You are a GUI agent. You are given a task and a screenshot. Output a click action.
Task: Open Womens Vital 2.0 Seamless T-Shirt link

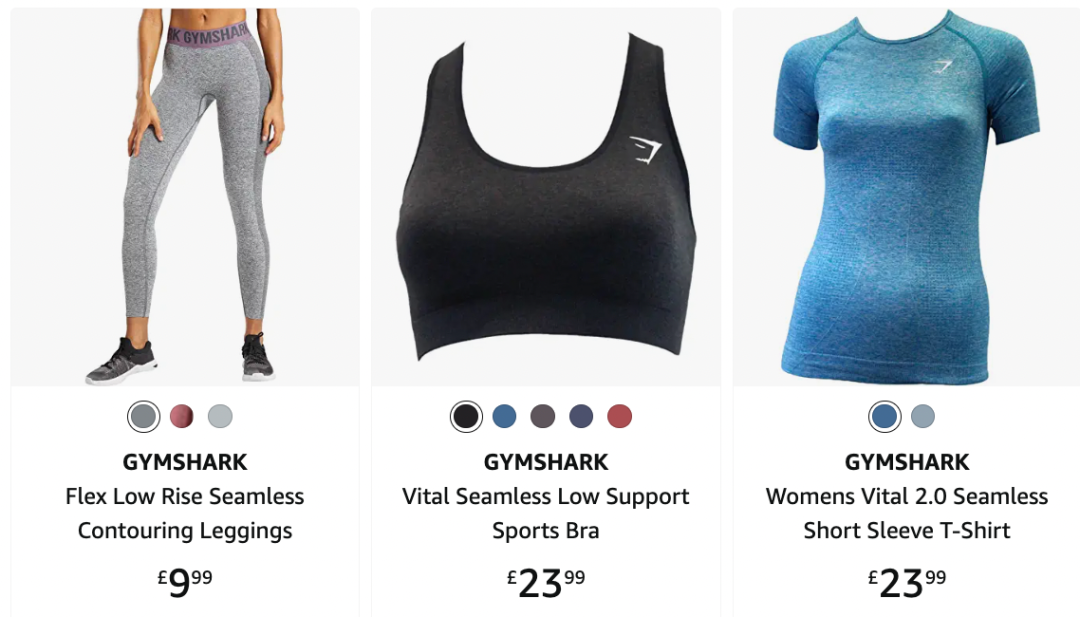[906, 514]
